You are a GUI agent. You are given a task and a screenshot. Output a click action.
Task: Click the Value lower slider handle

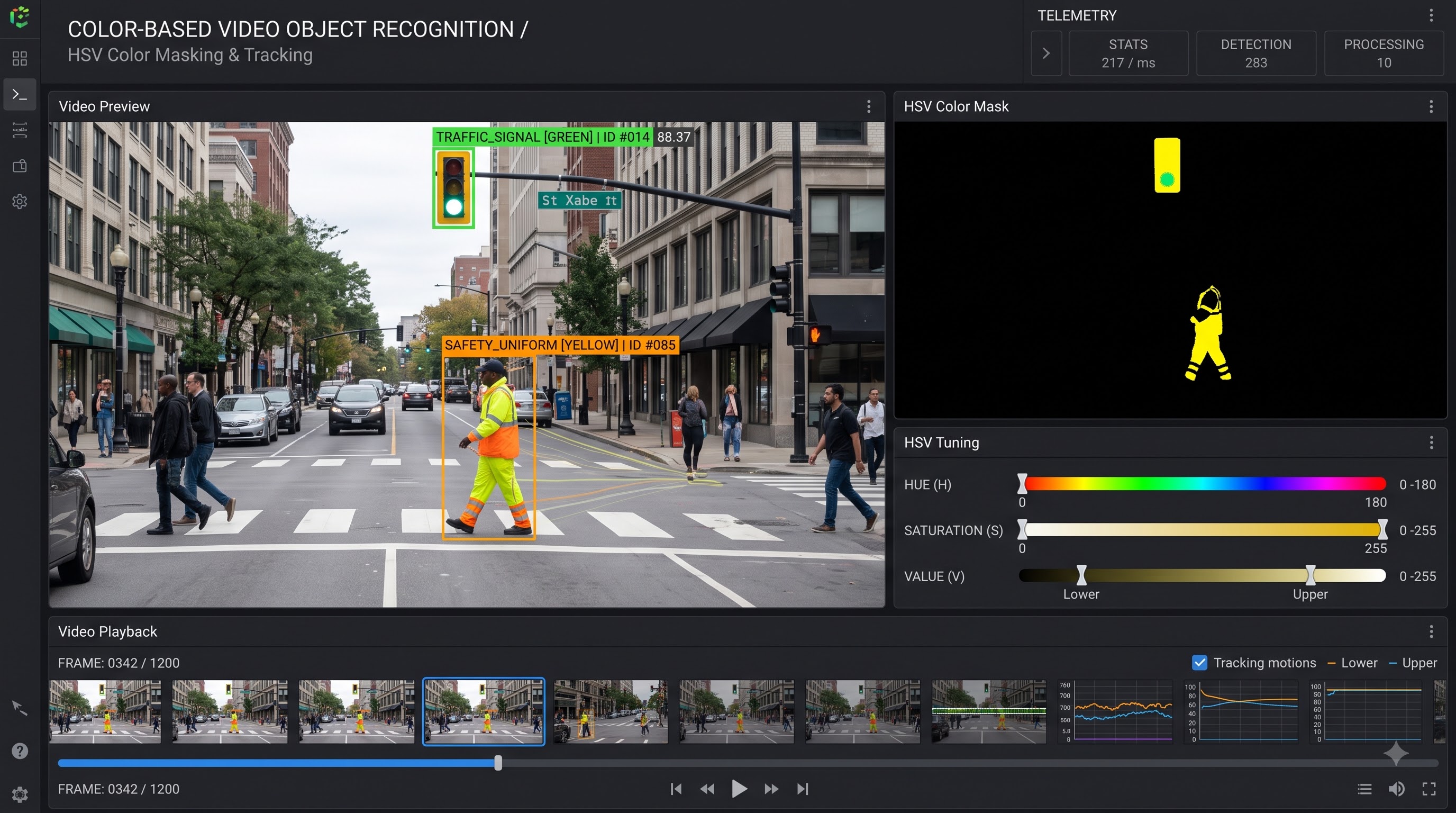1081,575
